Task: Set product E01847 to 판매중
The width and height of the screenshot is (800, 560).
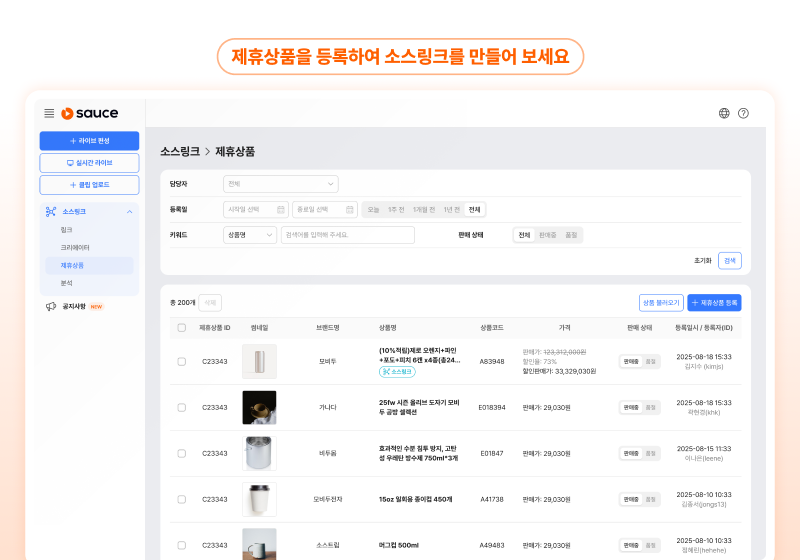Action: (x=631, y=453)
